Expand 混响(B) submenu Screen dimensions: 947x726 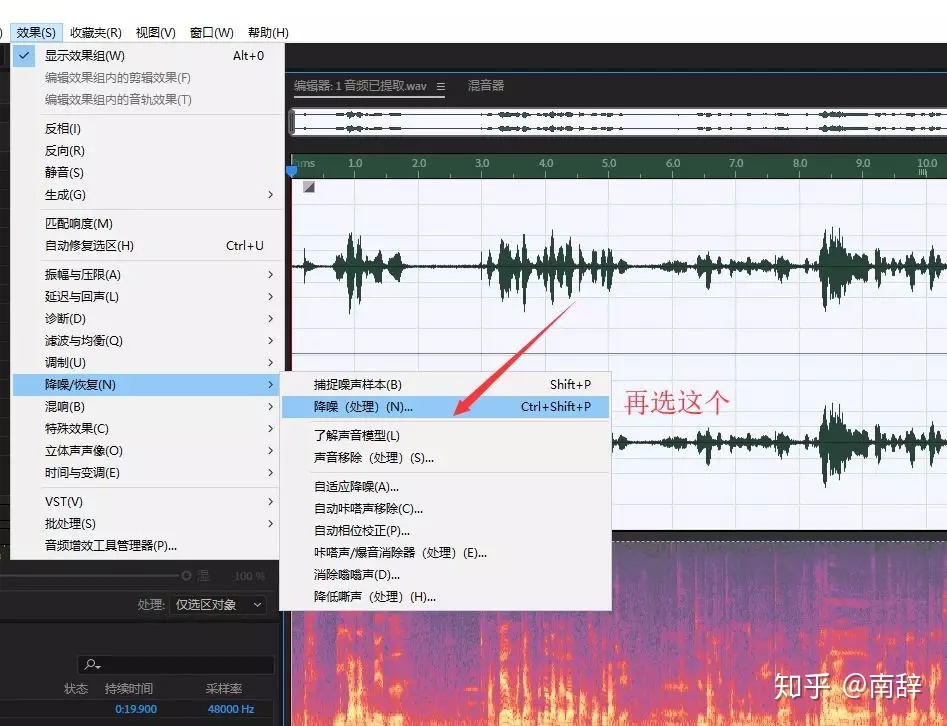point(146,406)
